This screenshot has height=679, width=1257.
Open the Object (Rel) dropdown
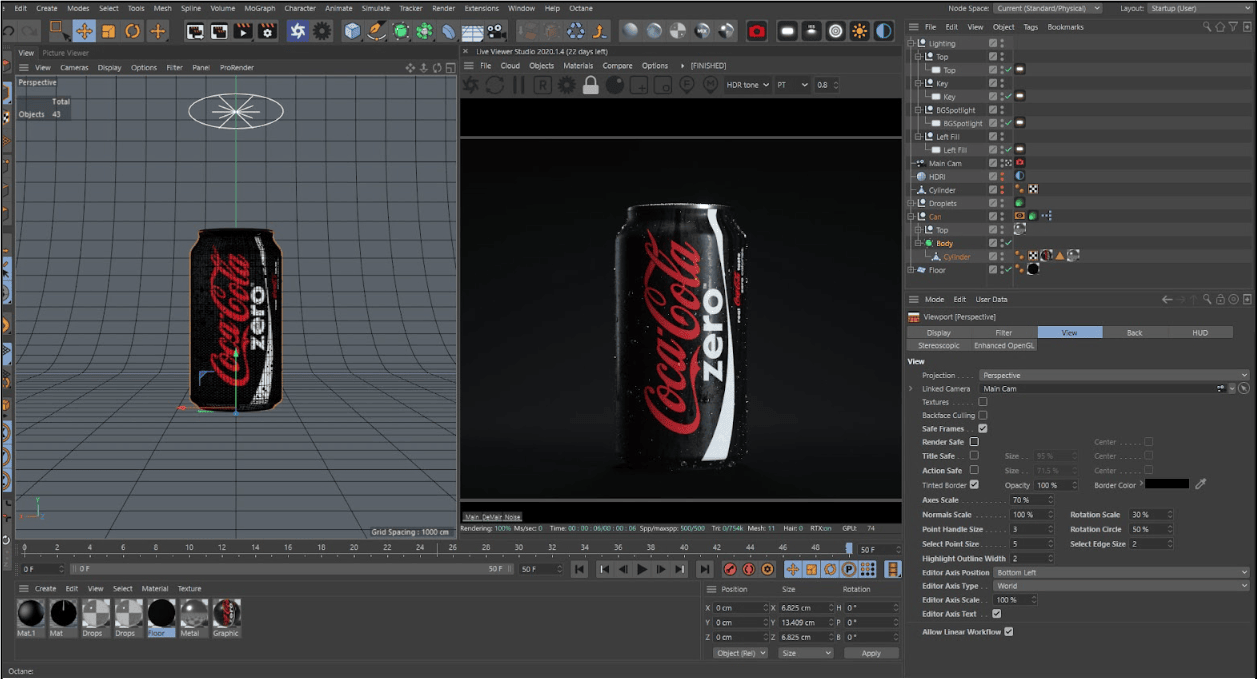pos(741,653)
